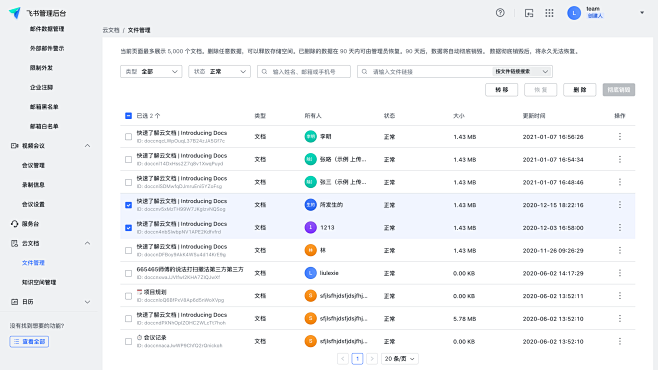Screen dimensions: 658x370
Task: Open the nine-dot app grid icon
Action: (549, 13)
